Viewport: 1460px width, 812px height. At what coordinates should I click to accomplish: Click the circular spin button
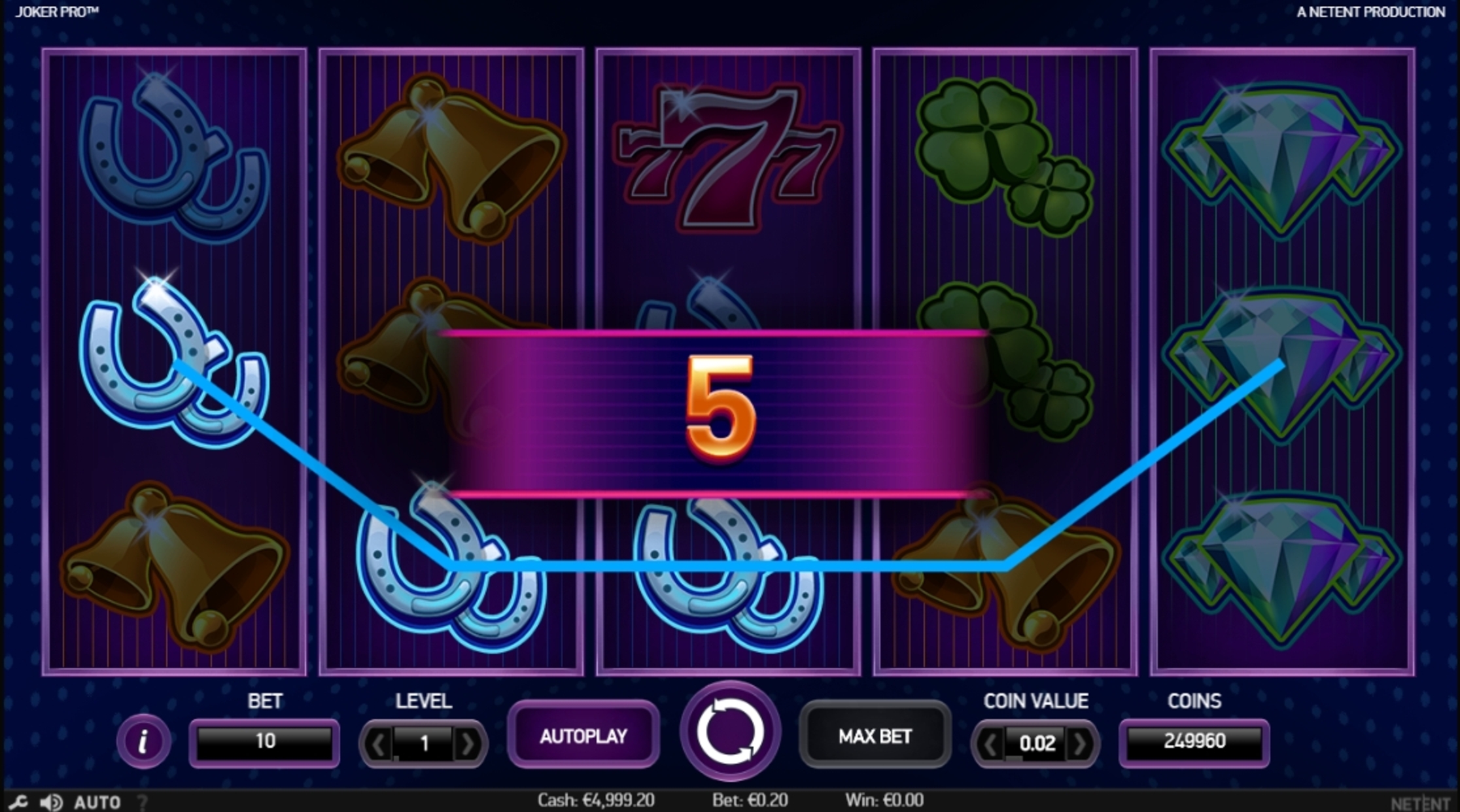(x=729, y=732)
